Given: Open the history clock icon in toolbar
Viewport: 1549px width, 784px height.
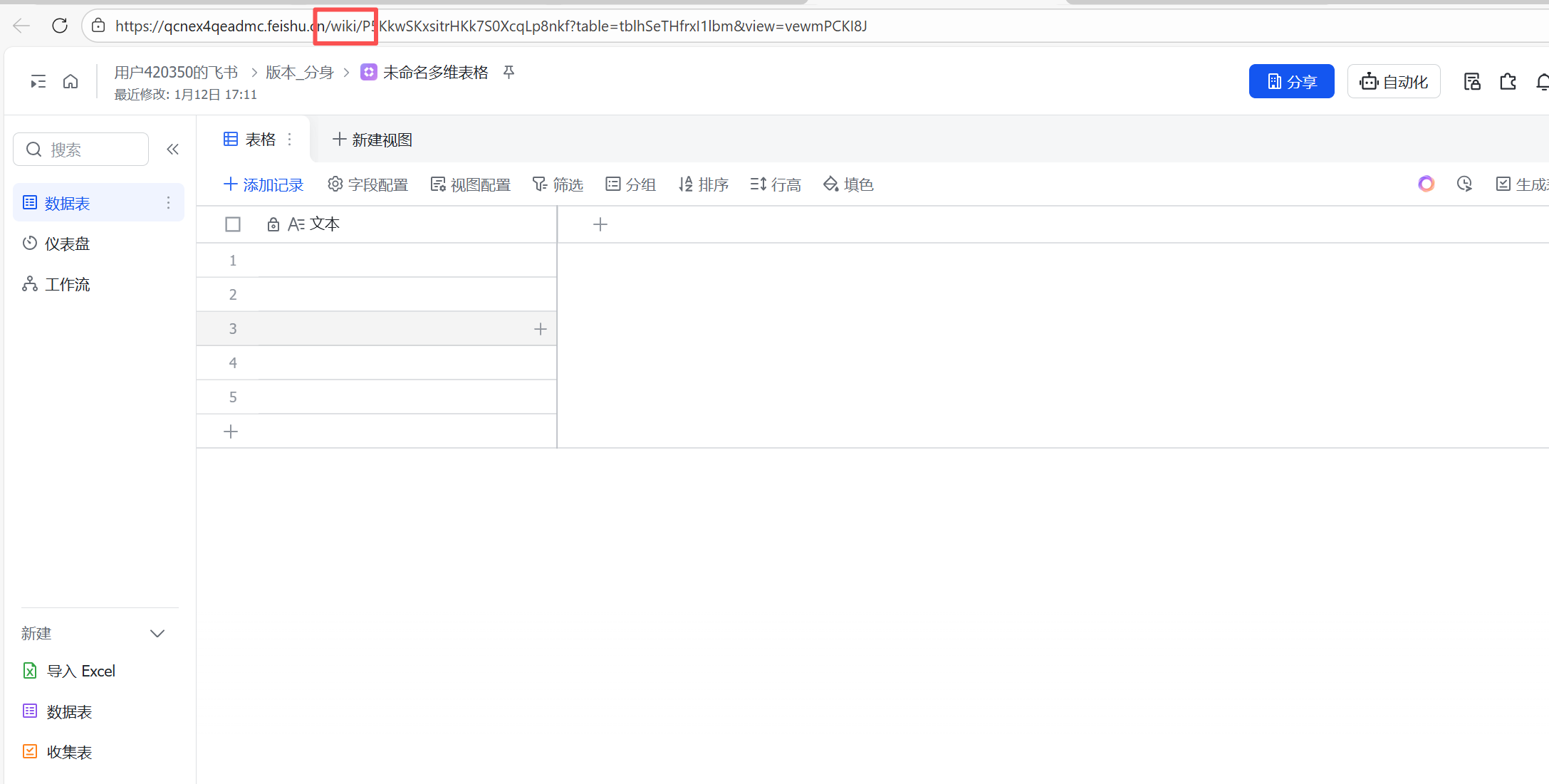Looking at the screenshot, I should 1464,184.
